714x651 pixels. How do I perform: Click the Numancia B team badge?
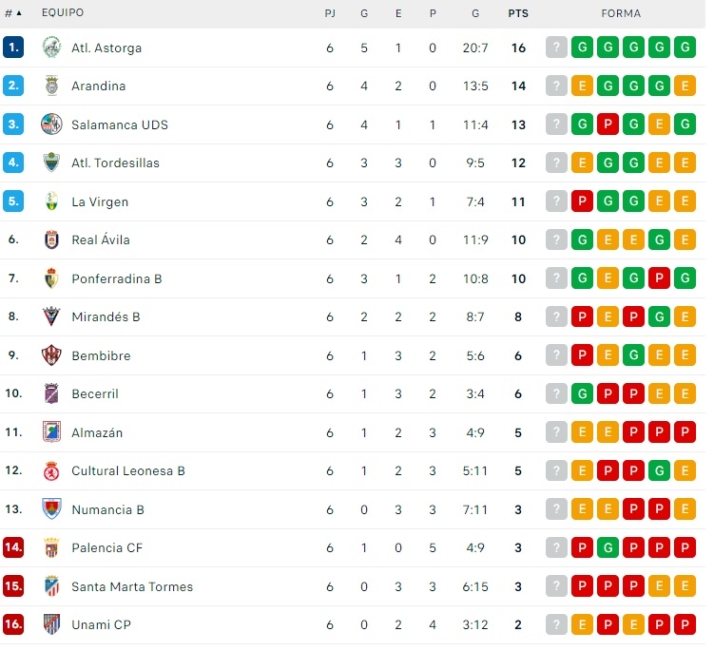point(52,509)
